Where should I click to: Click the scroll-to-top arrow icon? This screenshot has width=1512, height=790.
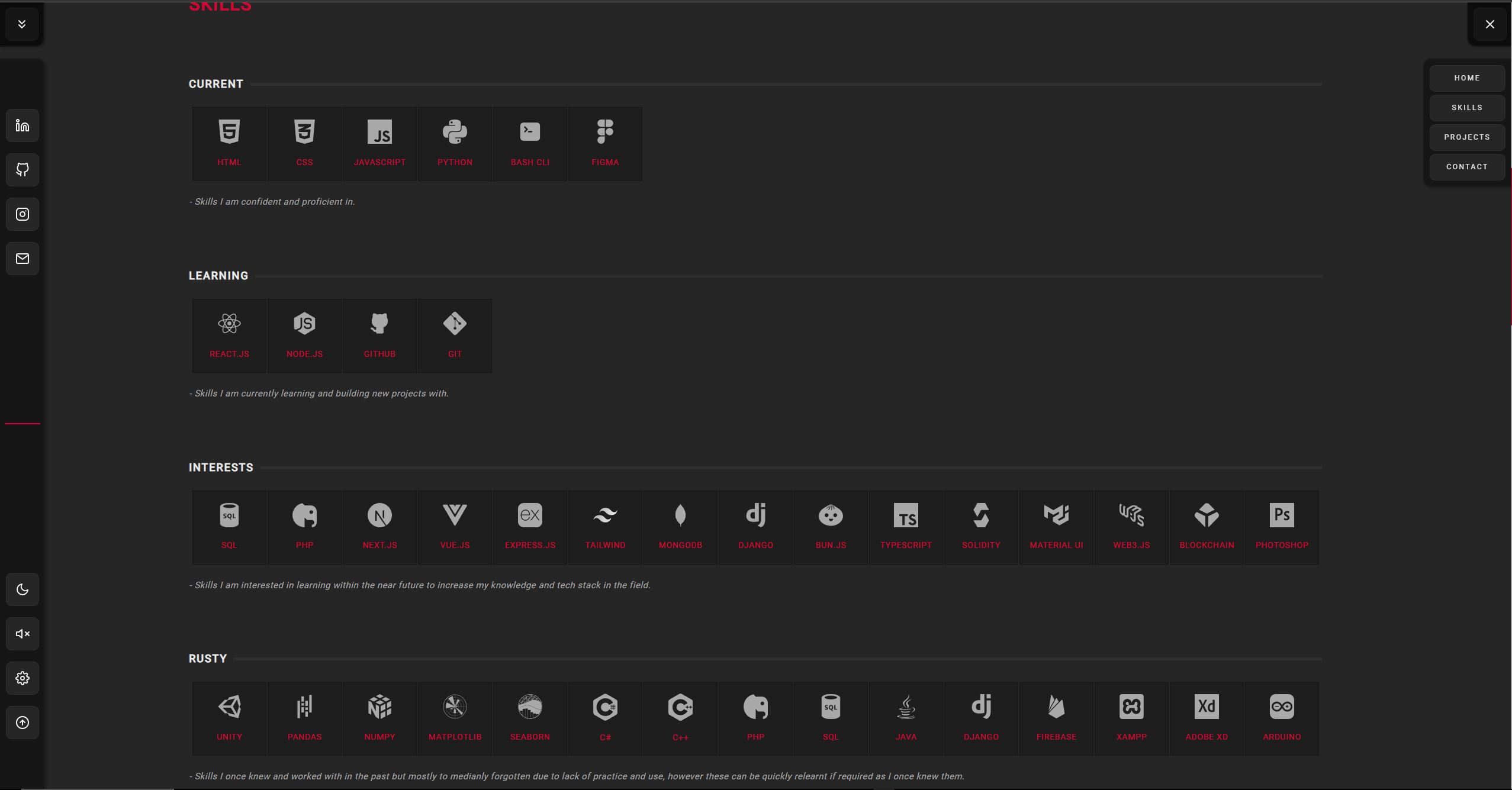pyautogui.click(x=22, y=723)
